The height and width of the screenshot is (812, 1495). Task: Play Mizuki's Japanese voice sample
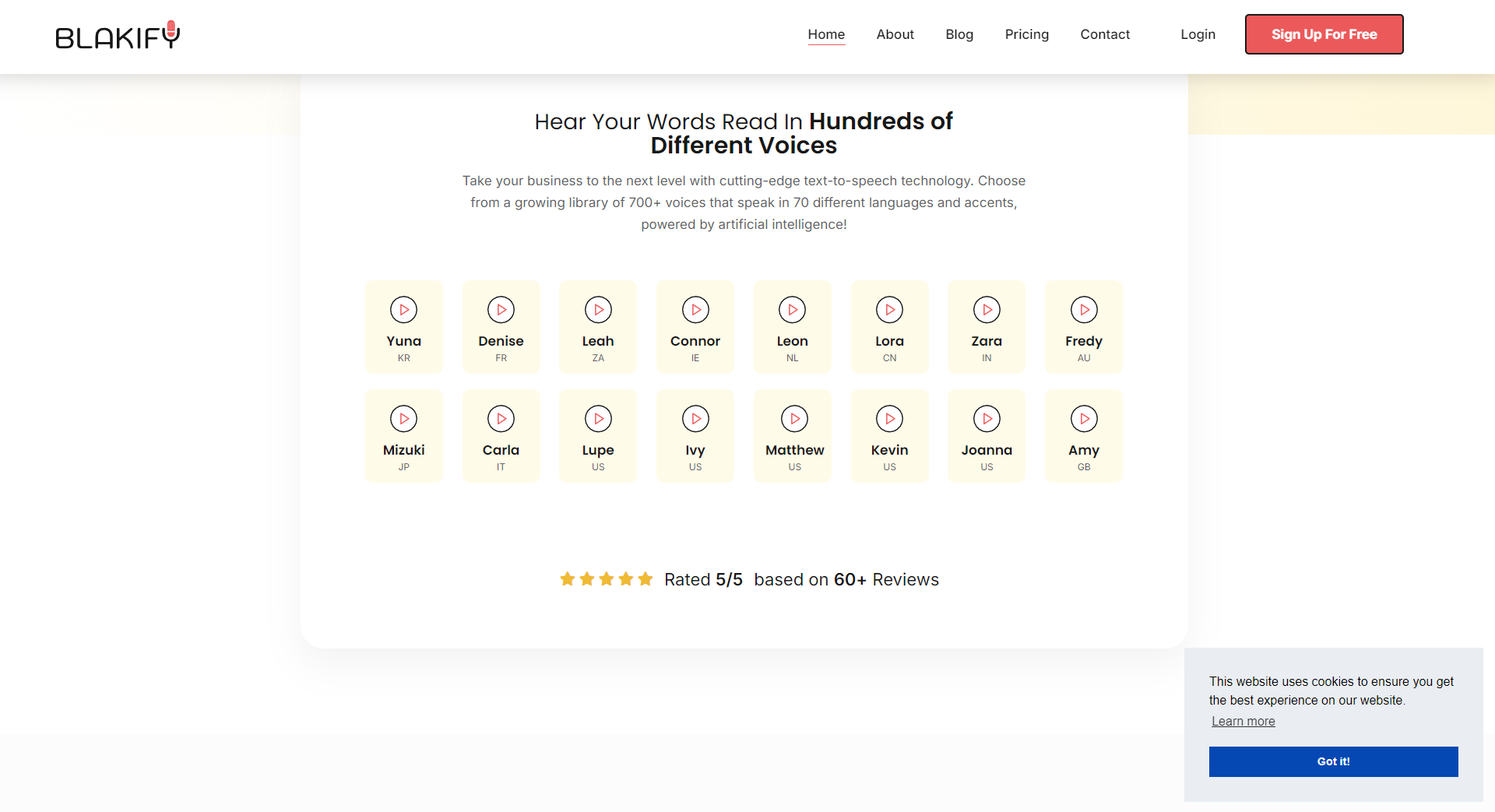(403, 419)
